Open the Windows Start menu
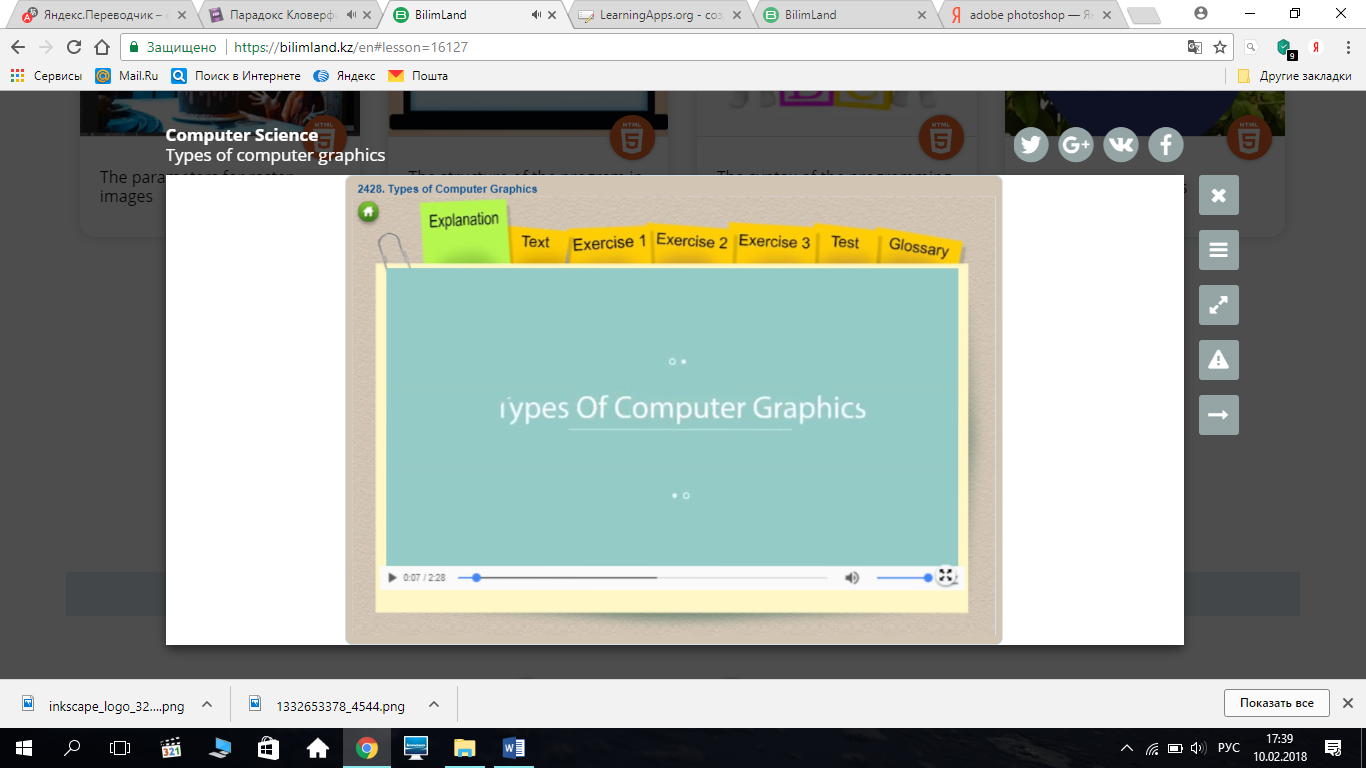The height and width of the screenshot is (768, 1366). click(24, 748)
